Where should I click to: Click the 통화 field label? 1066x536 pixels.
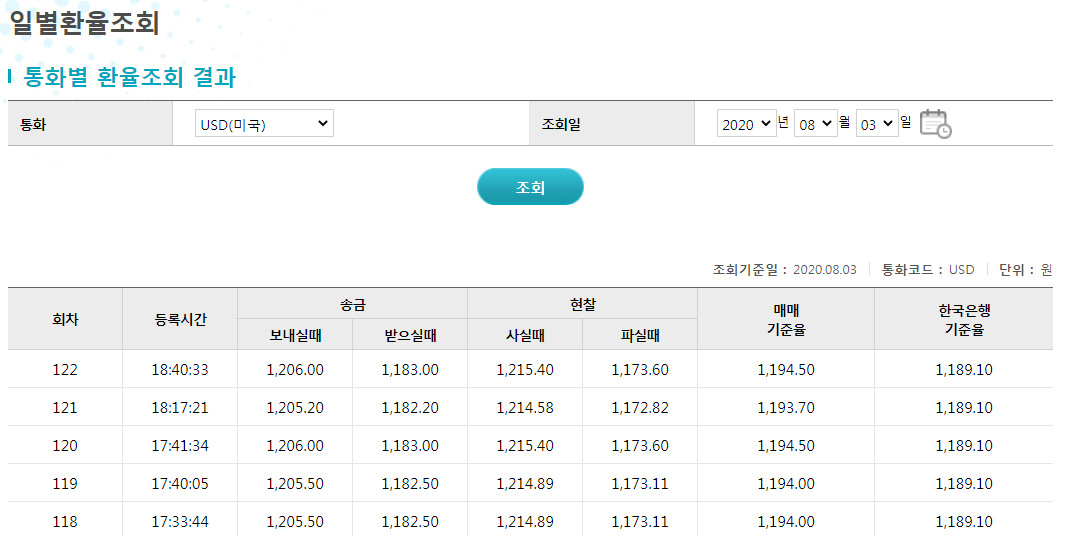pyautogui.click(x=33, y=124)
